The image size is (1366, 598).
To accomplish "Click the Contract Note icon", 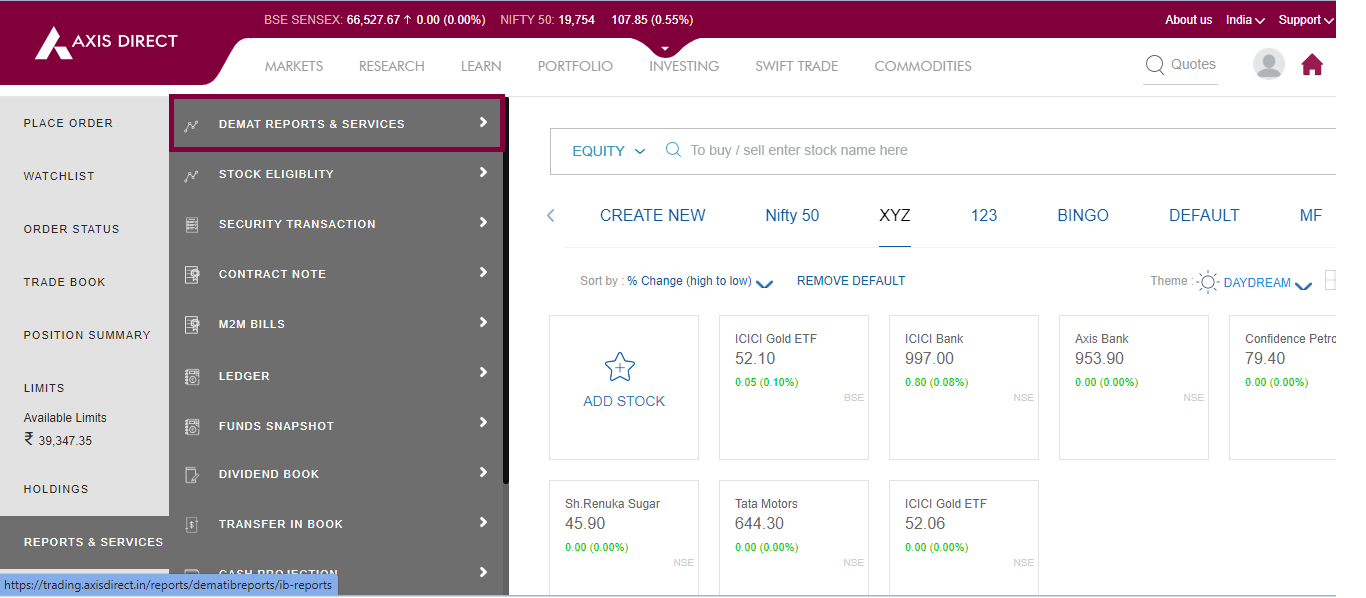I will pos(192,274).
